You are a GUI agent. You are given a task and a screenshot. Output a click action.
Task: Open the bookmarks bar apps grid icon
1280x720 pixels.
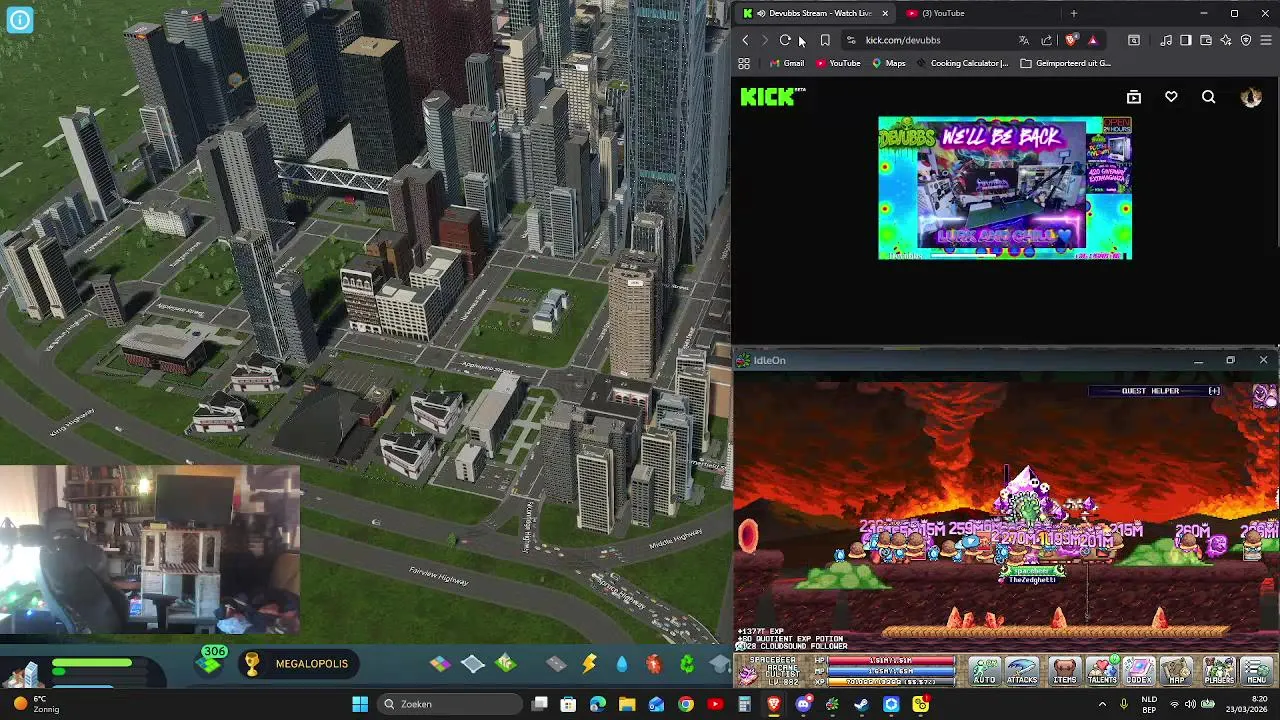(744, 63)
